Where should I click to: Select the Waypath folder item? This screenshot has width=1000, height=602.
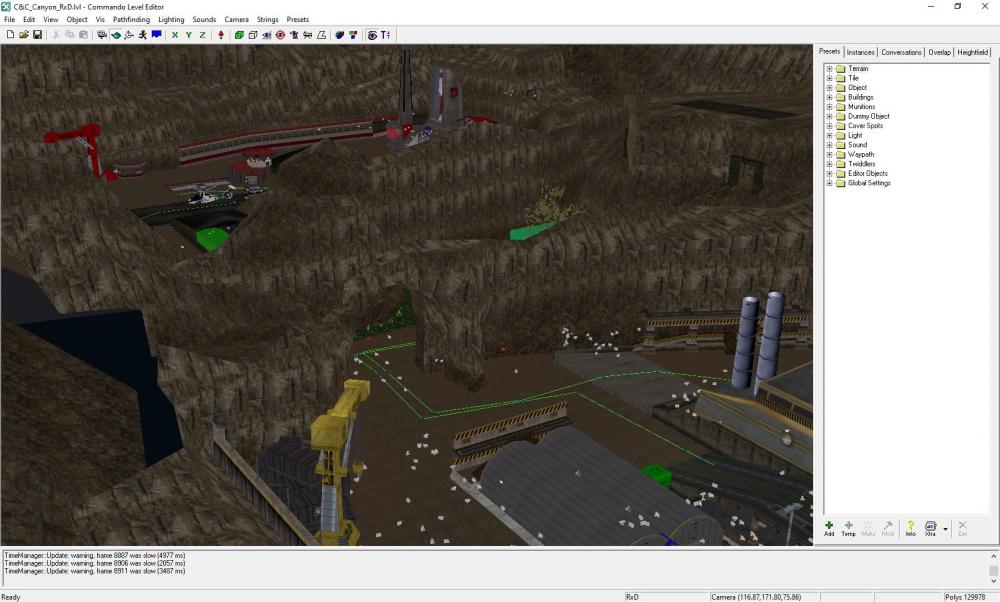point(860,155)
